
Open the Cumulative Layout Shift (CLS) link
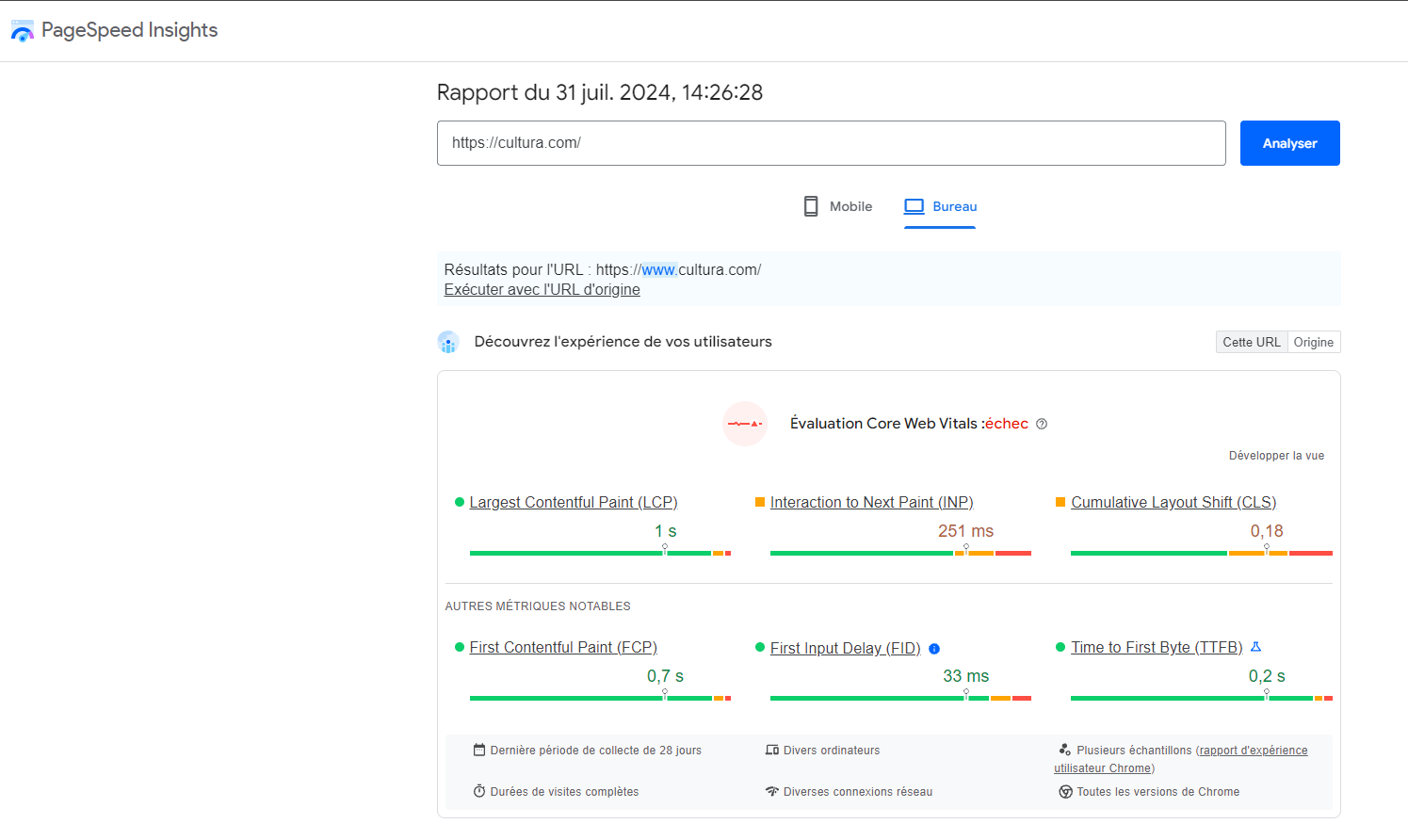(1173, 503)
